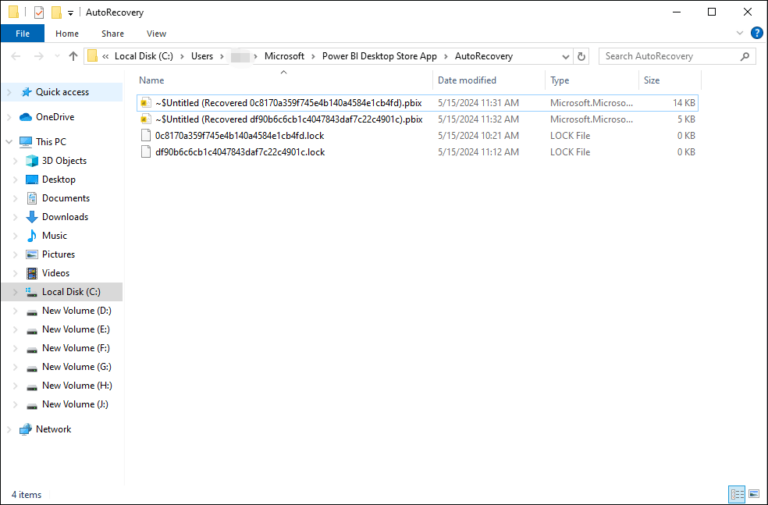
Task: Open the recent locations dropdown arrow
Action: pyautogui.click(x=57, y=56)
